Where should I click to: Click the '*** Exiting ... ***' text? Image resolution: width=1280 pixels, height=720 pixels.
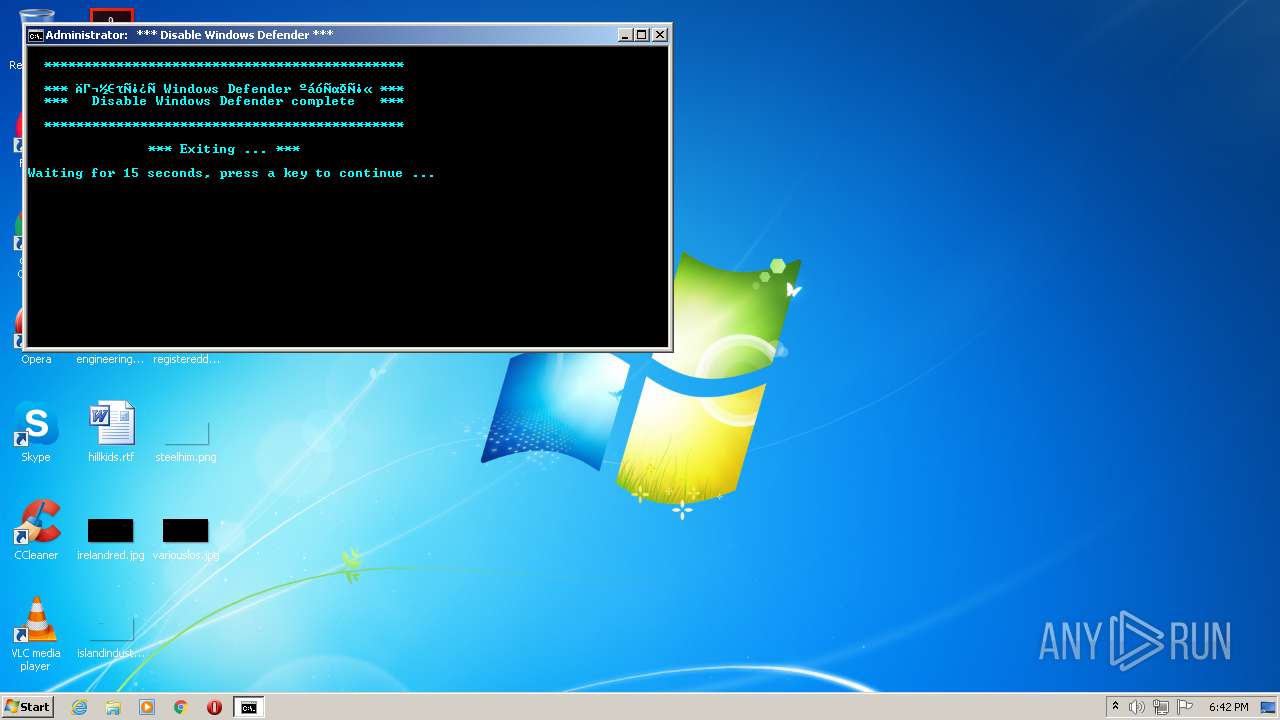pyautogui.click(x=224, y=149)
